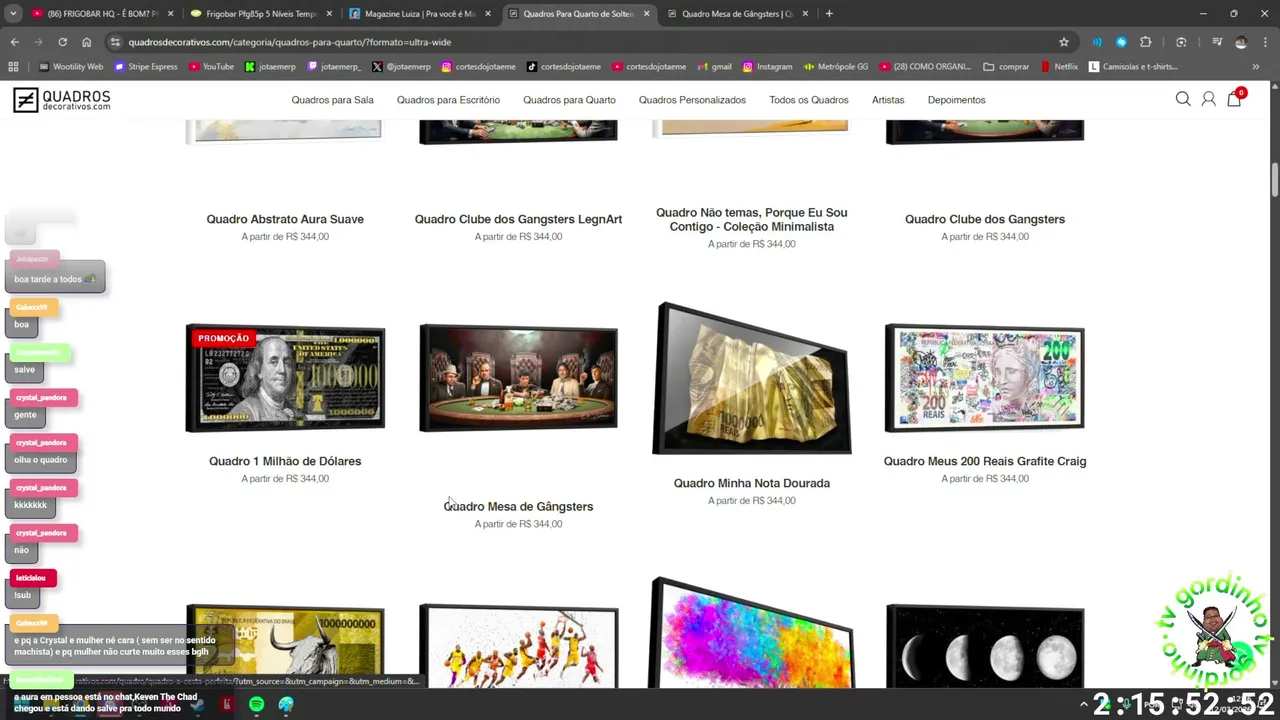Open the 200 Reais Grafite Craig image
1280x720 pixels.
[x=985, y=378]
